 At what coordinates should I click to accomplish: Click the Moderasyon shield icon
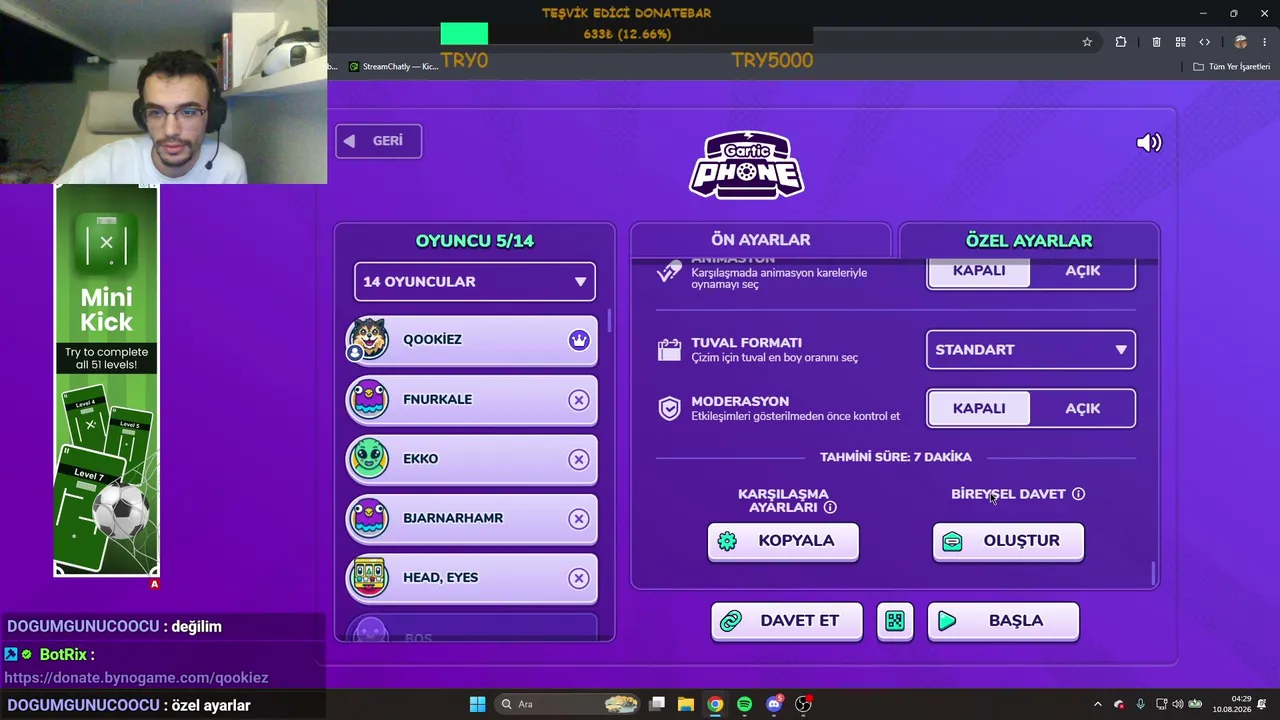coord(669,408)
